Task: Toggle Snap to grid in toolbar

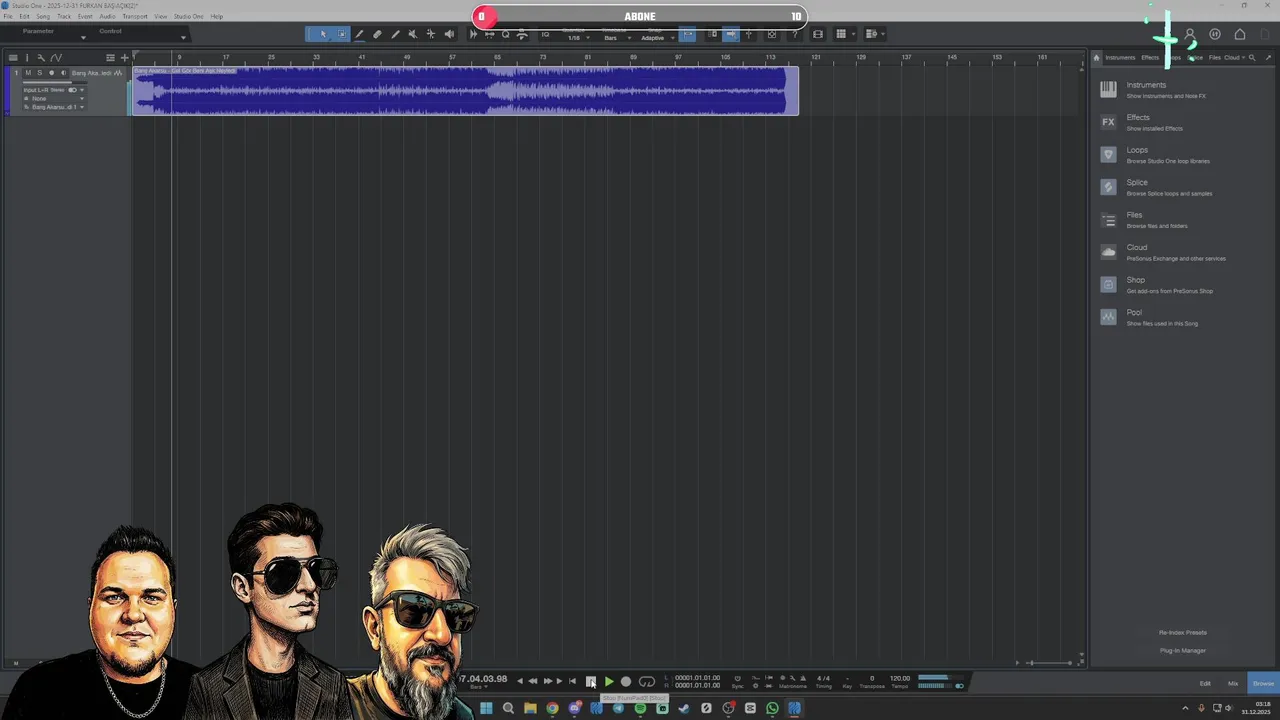Action: click(688, 34)
